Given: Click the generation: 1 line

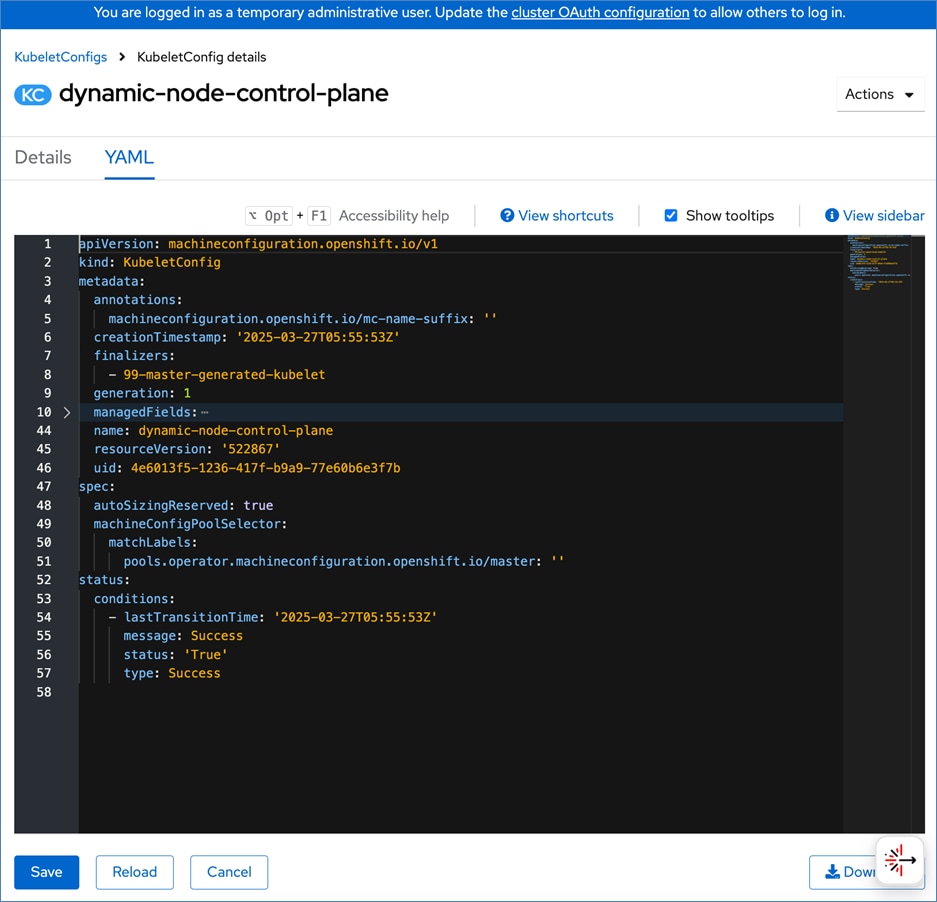Looking at the screenshot, I should (x=142, y=393).
